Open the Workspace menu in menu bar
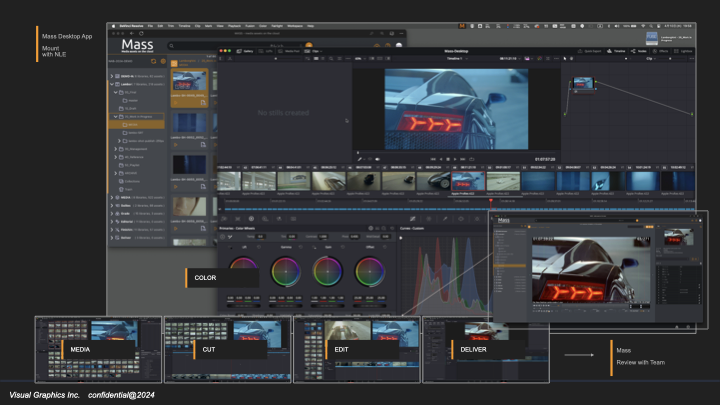 pyautogui.click(x=295, y=26)
